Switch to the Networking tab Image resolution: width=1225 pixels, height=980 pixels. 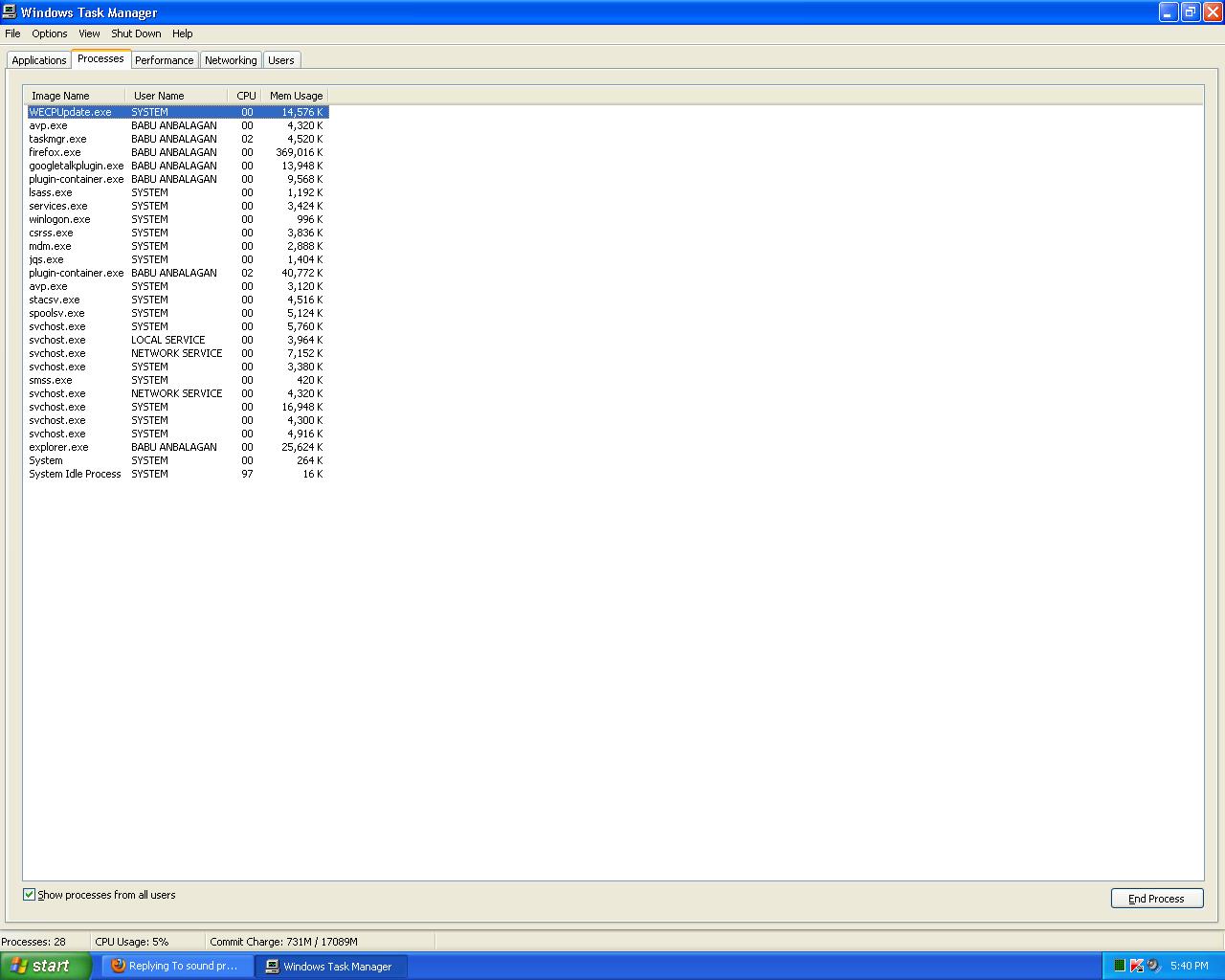[x=231, y=60]
